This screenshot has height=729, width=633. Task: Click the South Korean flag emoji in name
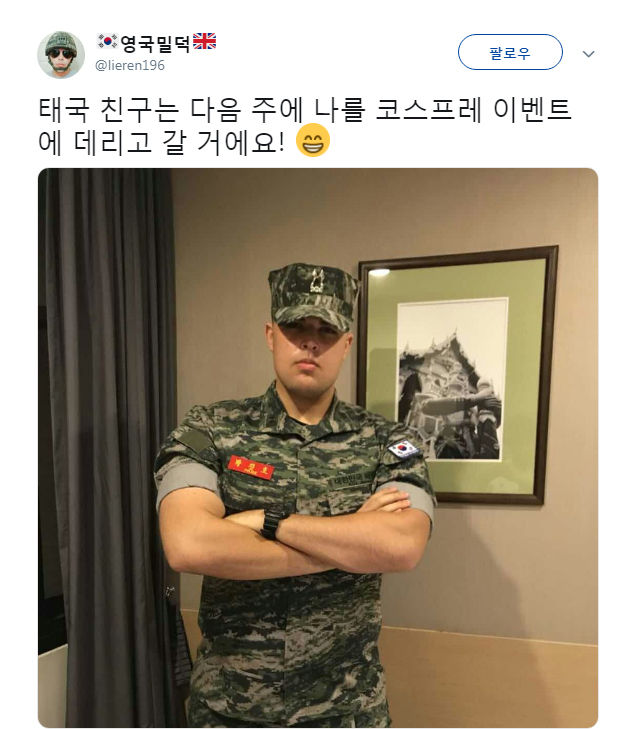tap(107, 42)
